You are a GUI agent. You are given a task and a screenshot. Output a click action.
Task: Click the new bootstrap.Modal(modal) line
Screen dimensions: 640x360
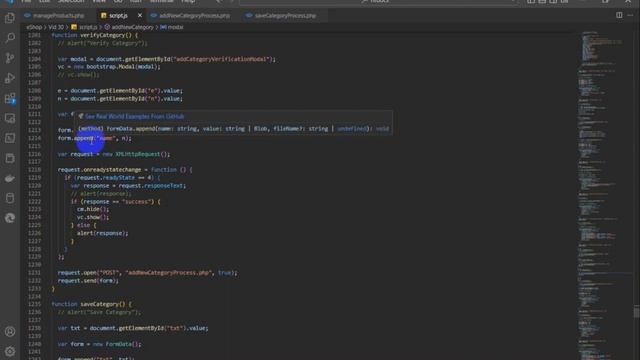tap(109, 67)
